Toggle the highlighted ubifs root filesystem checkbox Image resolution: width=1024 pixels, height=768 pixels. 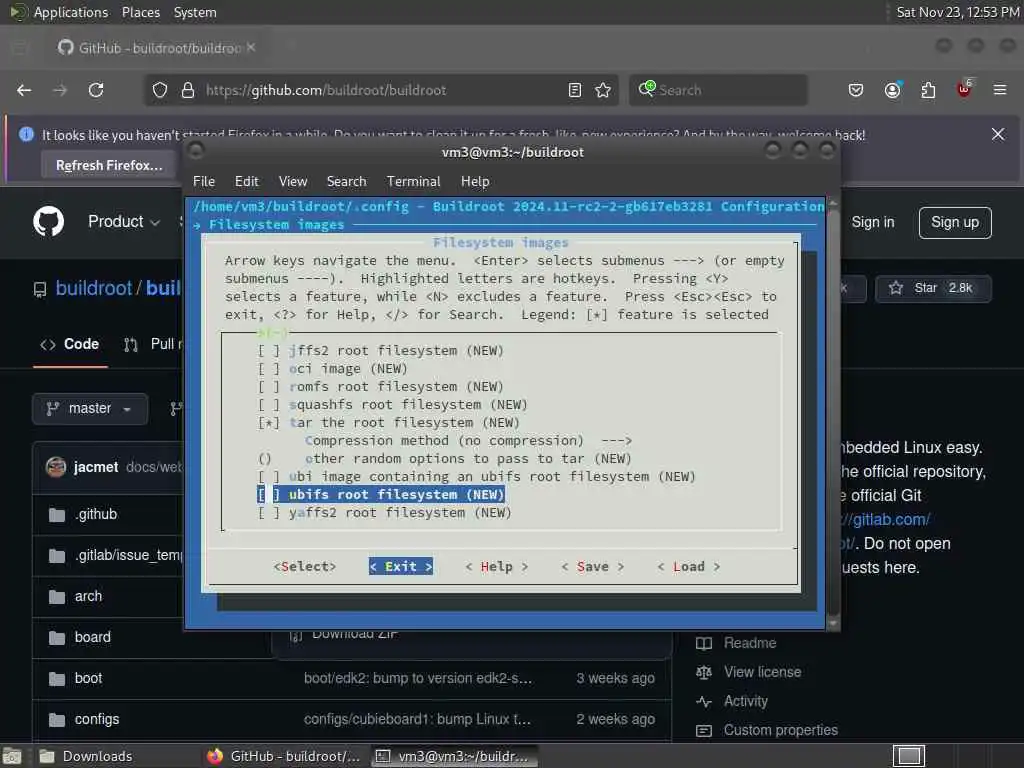[x=268, y=495]
